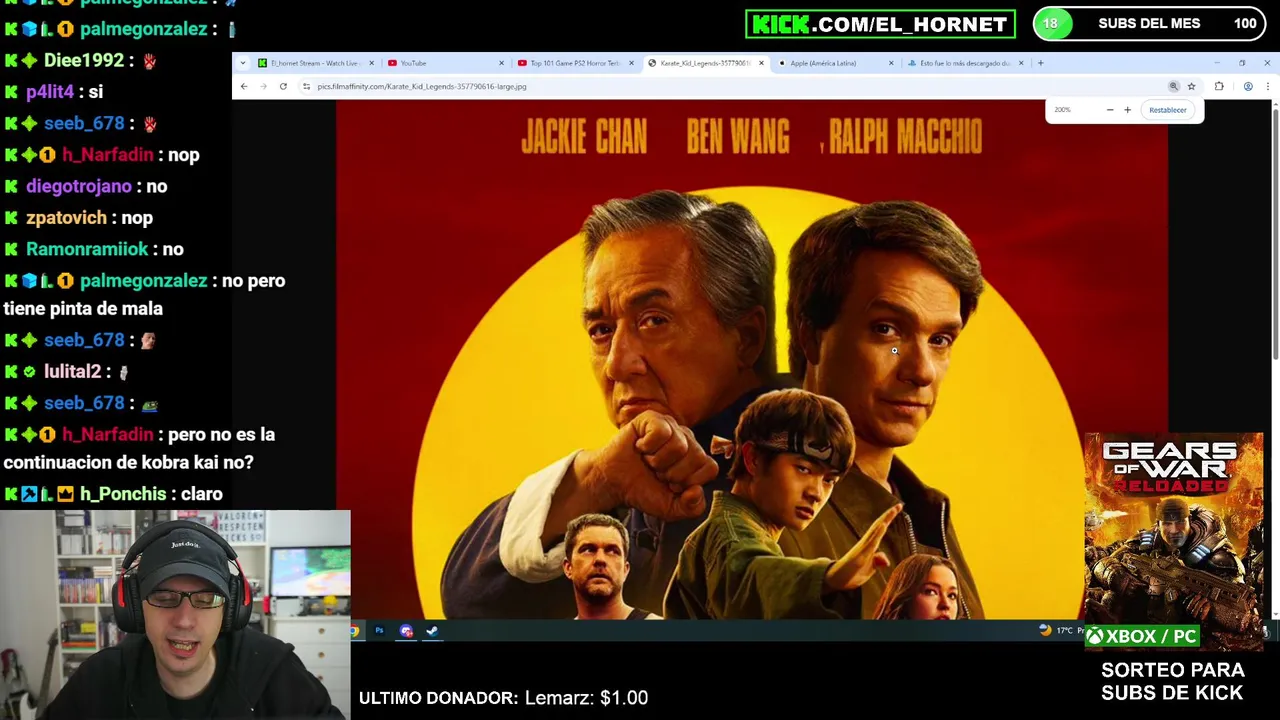
Task: Open the Extensions puzzle icon
Action: tap(1219, 86)
